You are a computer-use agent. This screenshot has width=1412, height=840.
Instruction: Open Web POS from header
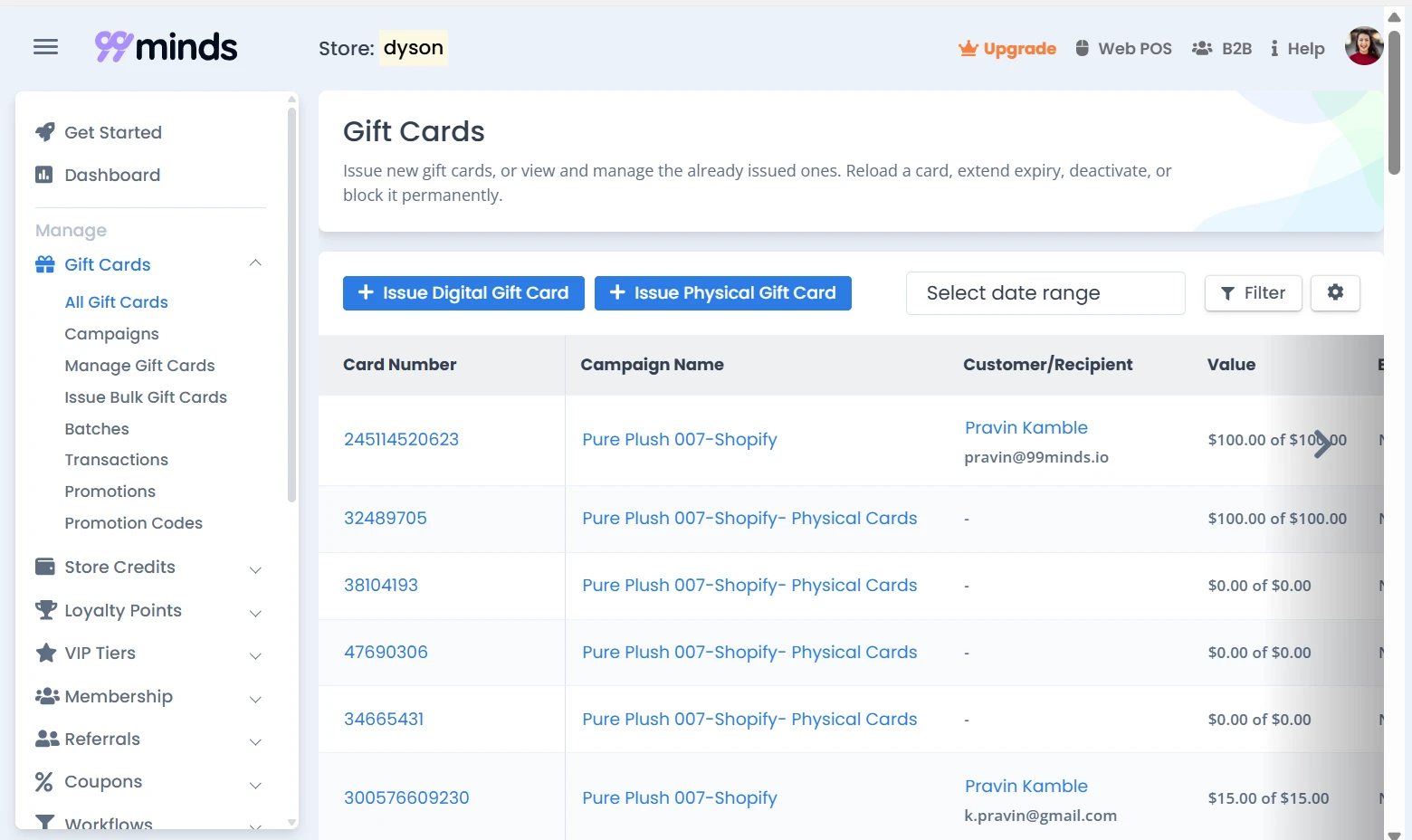1123,48
